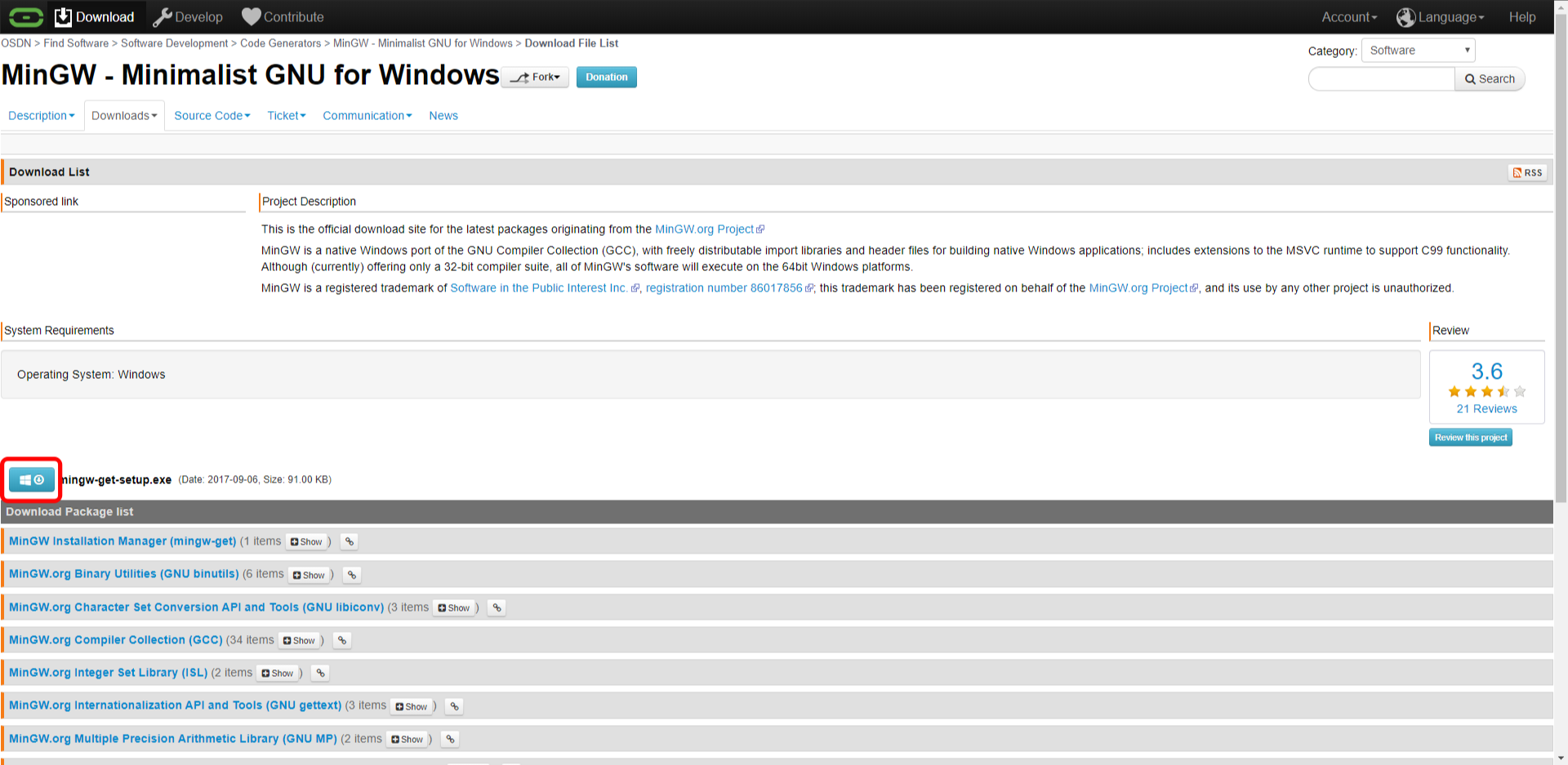Click the star rating icons
The image size is (1568, 765).
(x=1486, y=392)
